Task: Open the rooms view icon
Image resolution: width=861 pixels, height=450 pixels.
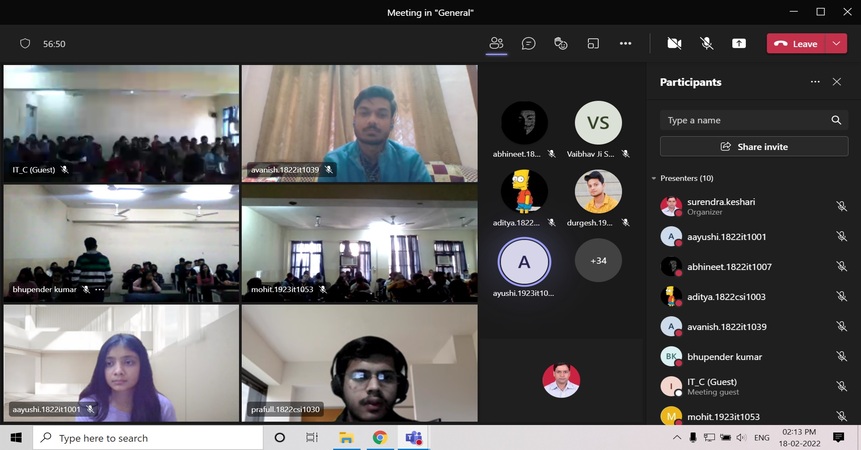Action: coord(593,44)
